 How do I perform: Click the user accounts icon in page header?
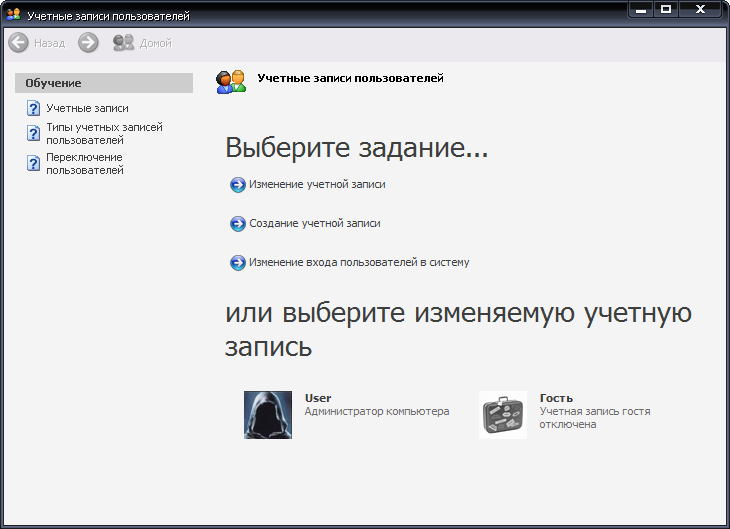[231, 81]
